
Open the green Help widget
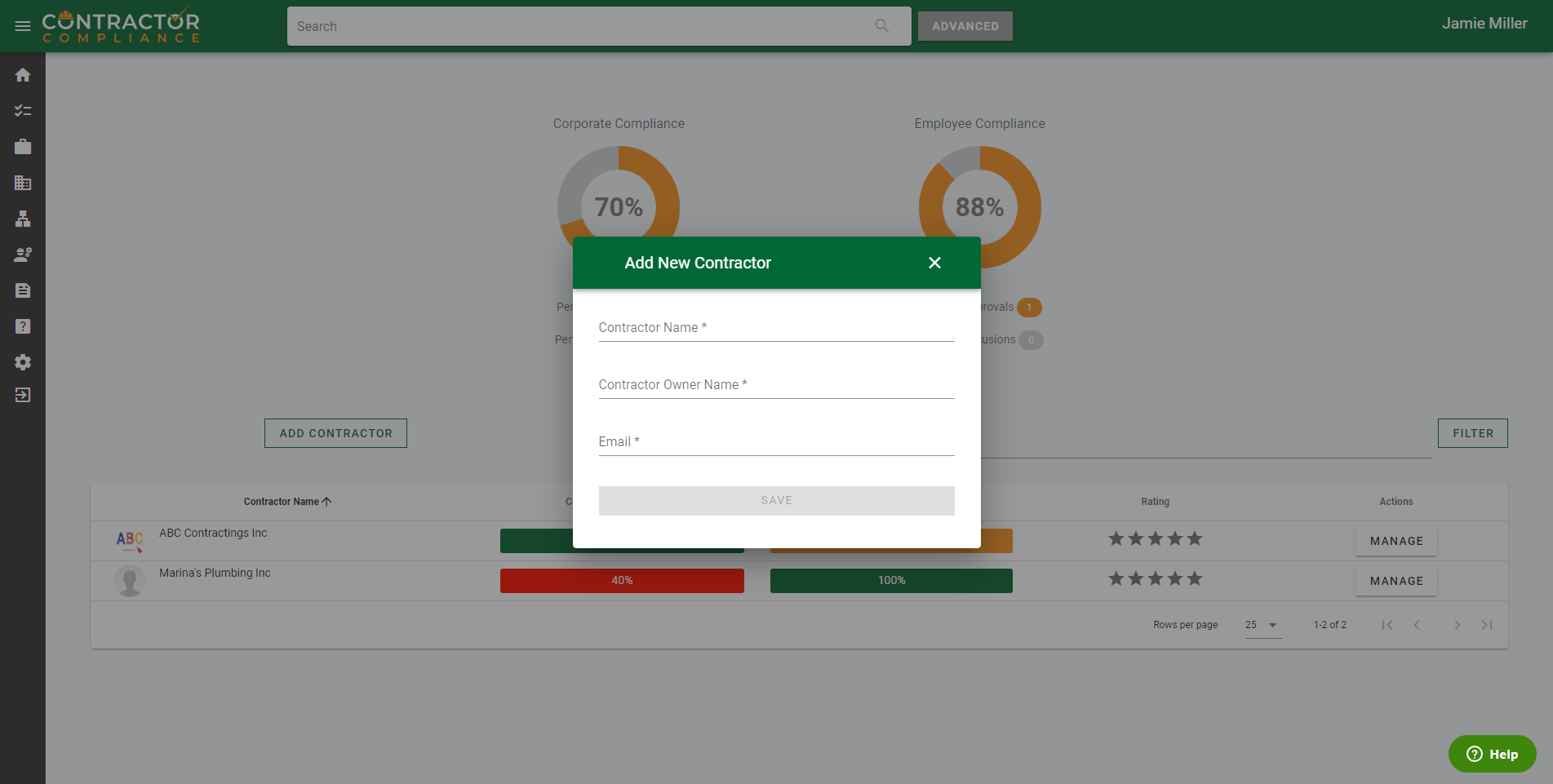(1492, 754)
